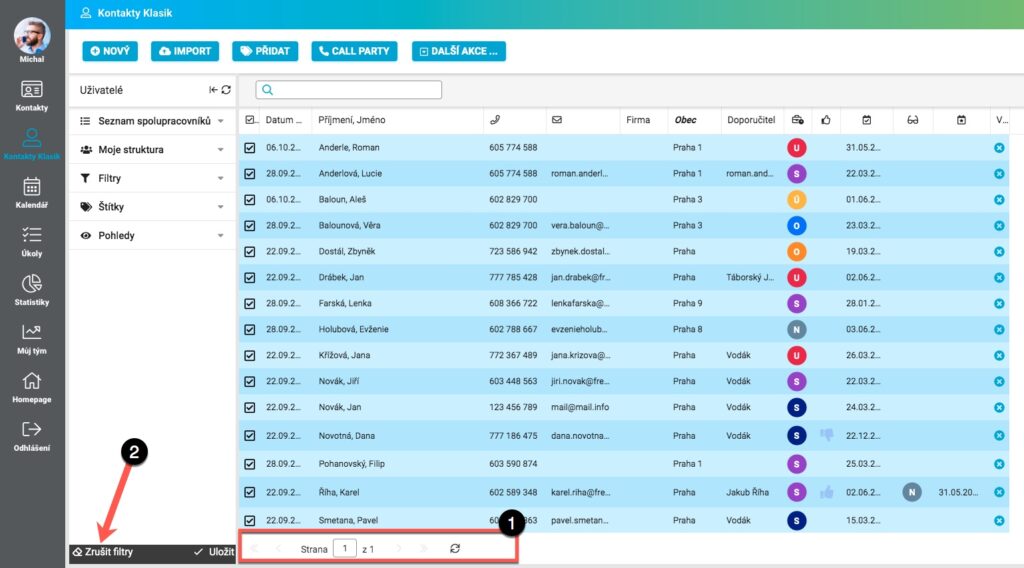Screen dimensions: 1024x568
Task: Open the DALŠÍ AKCE dropdown button
Action: pyautogui.click(x=458, y=51)
